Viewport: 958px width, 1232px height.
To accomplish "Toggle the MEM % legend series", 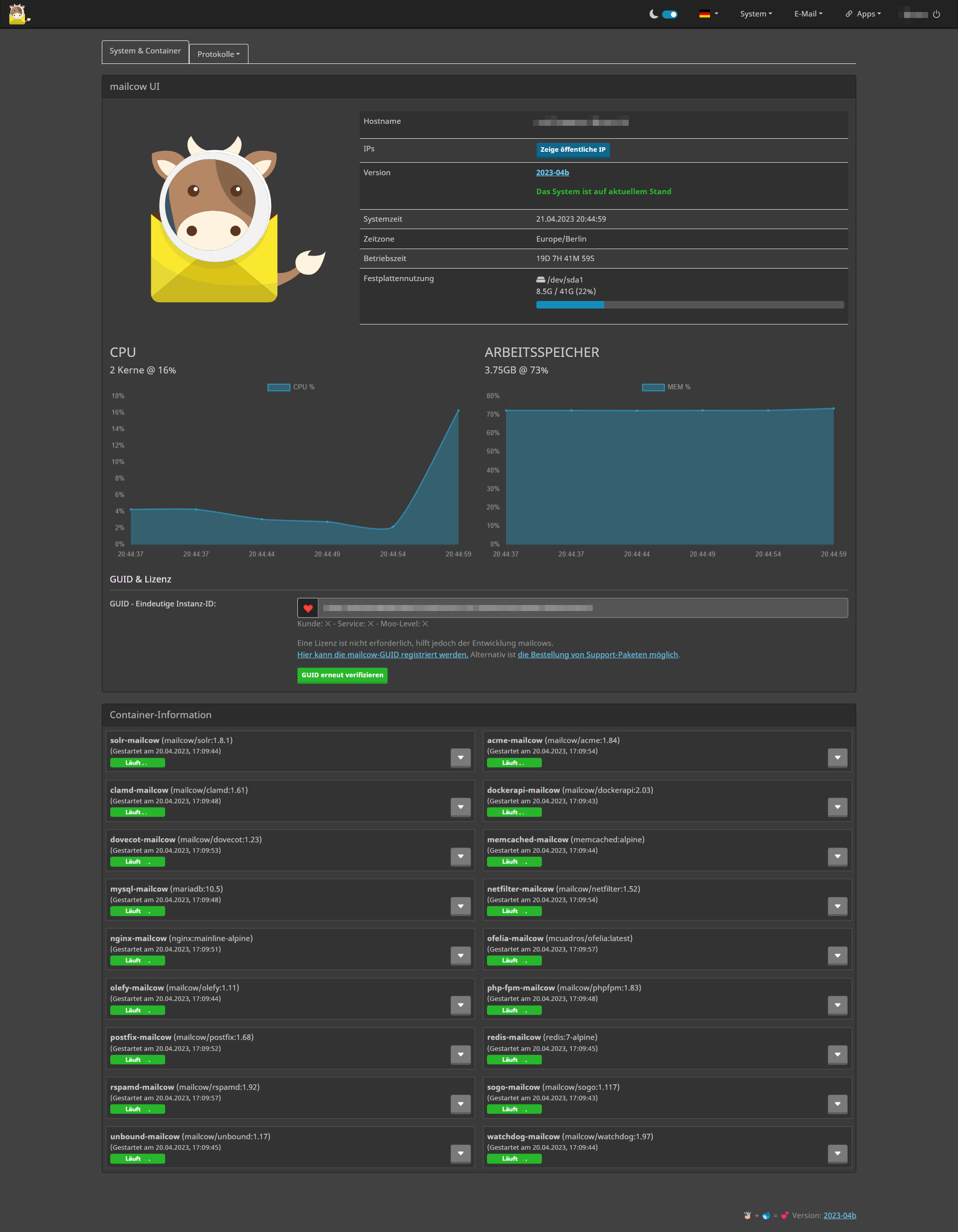I will [x=666, y=387].
